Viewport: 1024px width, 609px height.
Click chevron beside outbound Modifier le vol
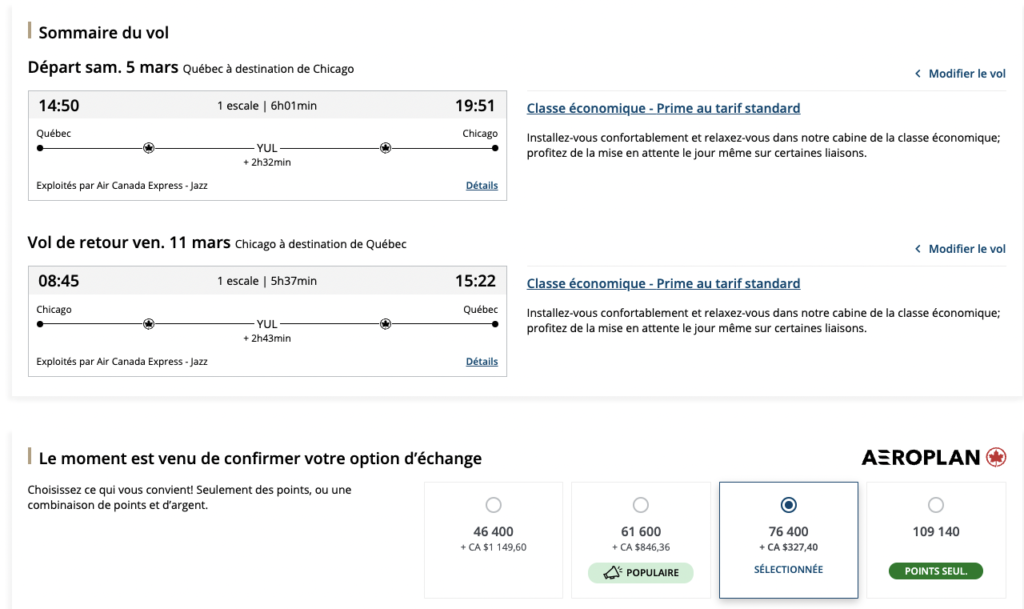[x=918, y=74]
